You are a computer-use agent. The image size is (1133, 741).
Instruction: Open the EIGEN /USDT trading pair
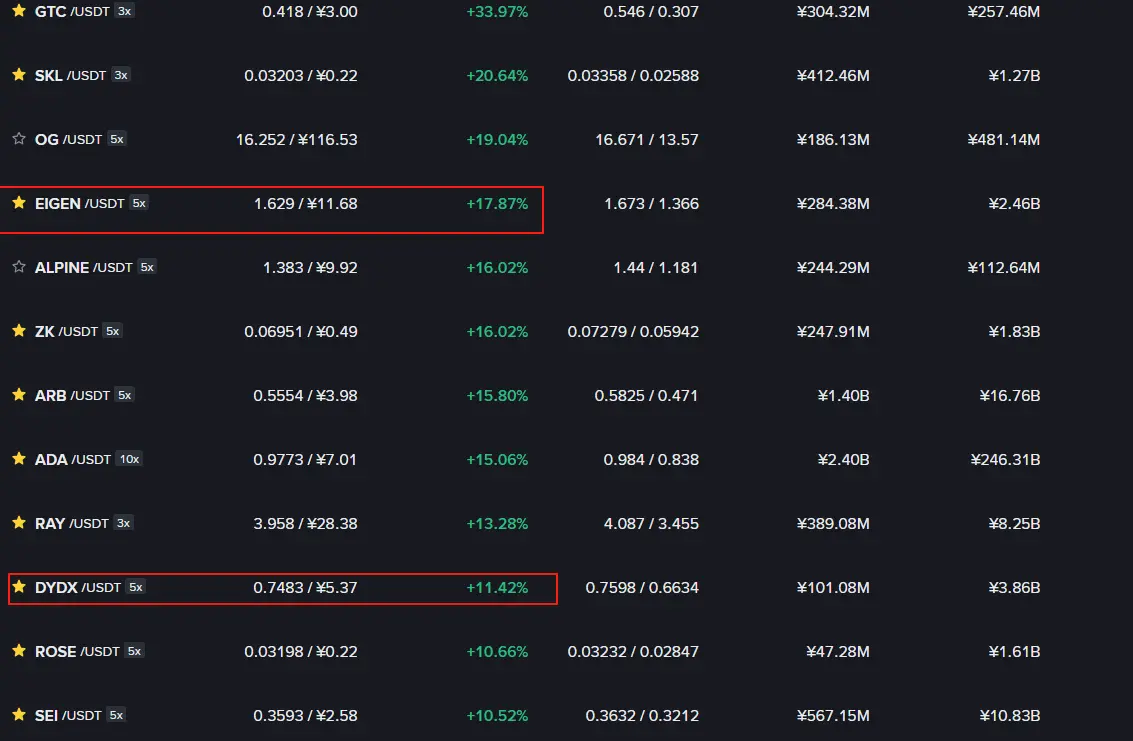(79, 204)
